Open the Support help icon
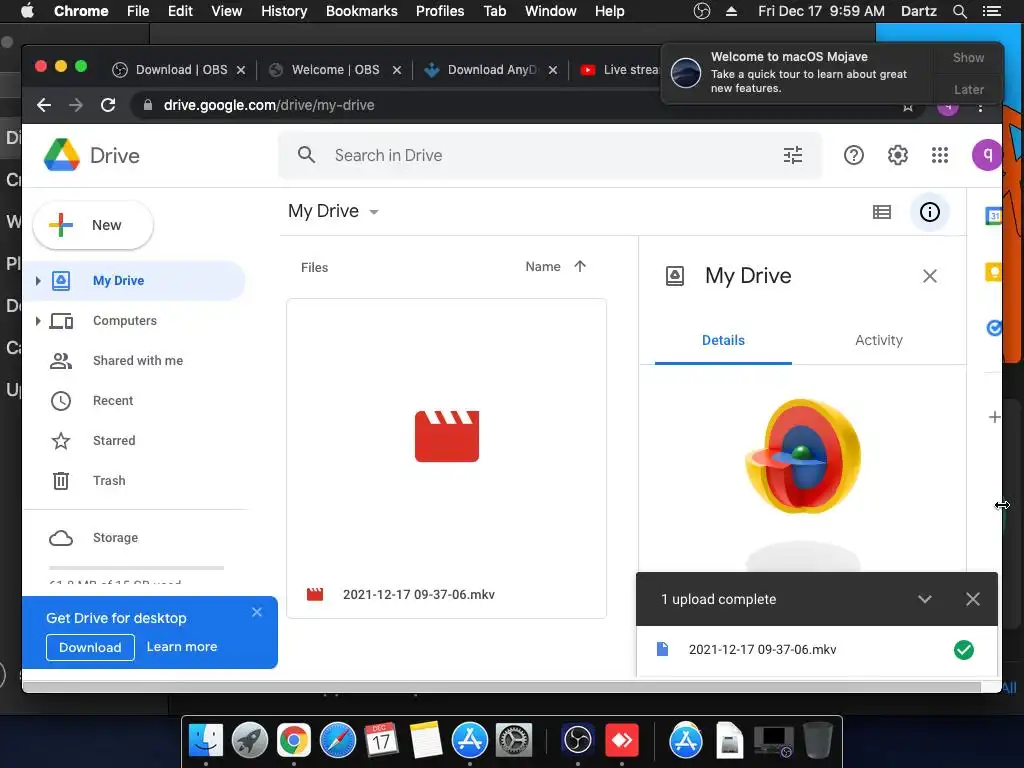 coord(854,155)
